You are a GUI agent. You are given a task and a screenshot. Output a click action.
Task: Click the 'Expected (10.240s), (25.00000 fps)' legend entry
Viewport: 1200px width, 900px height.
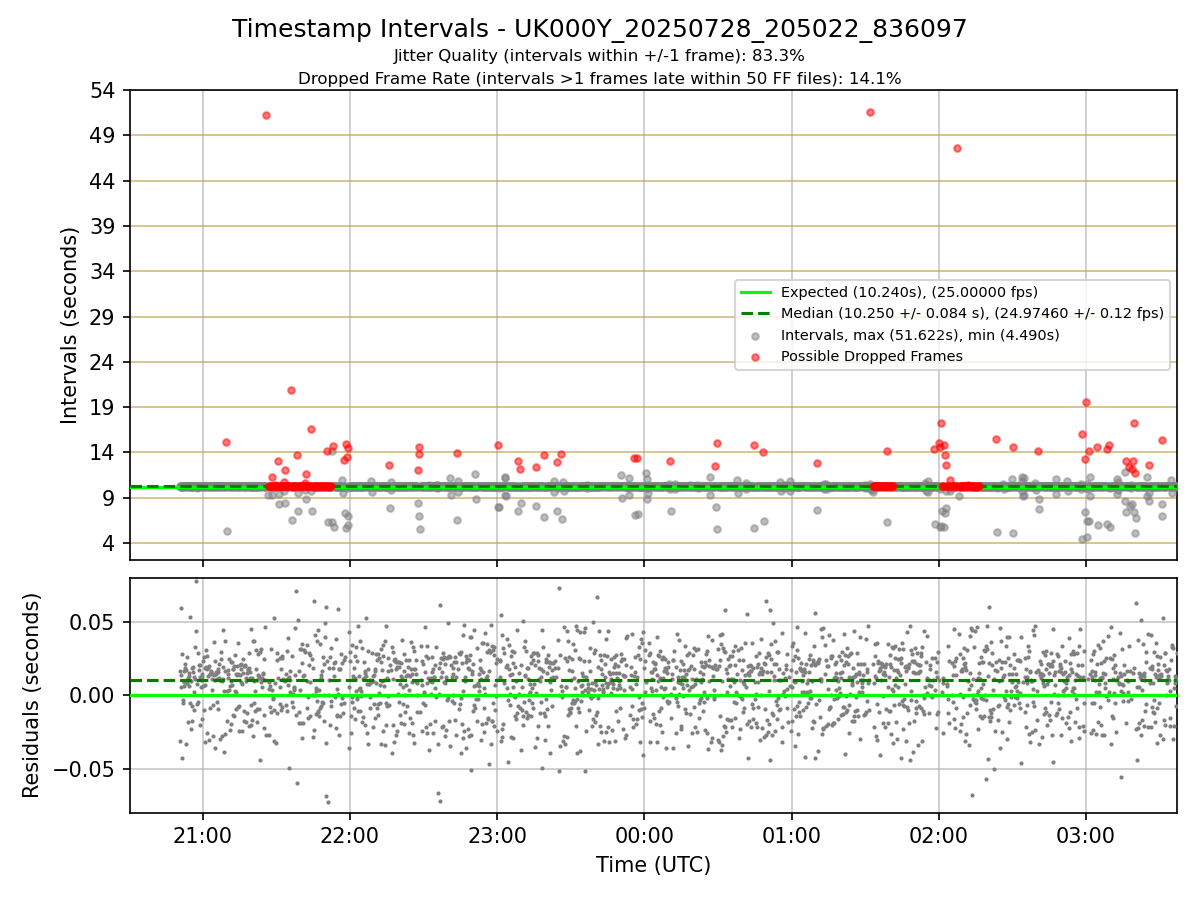point(909,292)
